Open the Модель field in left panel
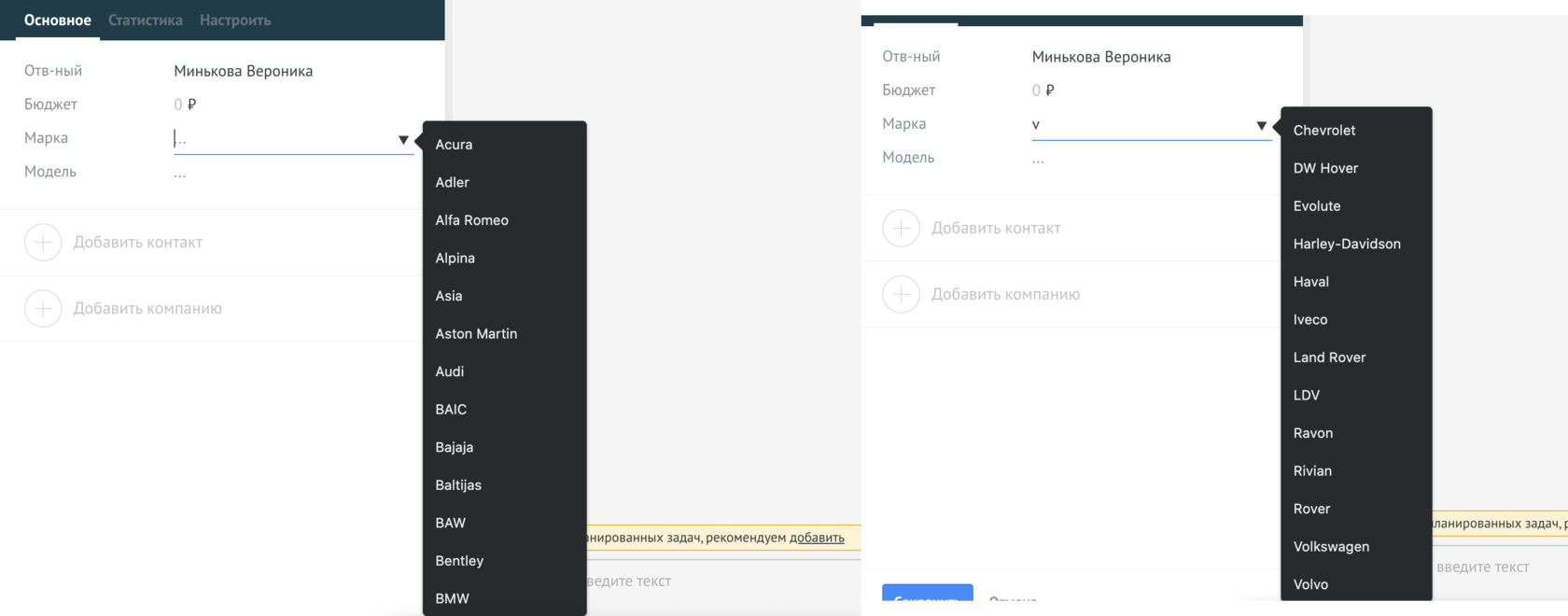1568x616 pixels. click(180, 173)
